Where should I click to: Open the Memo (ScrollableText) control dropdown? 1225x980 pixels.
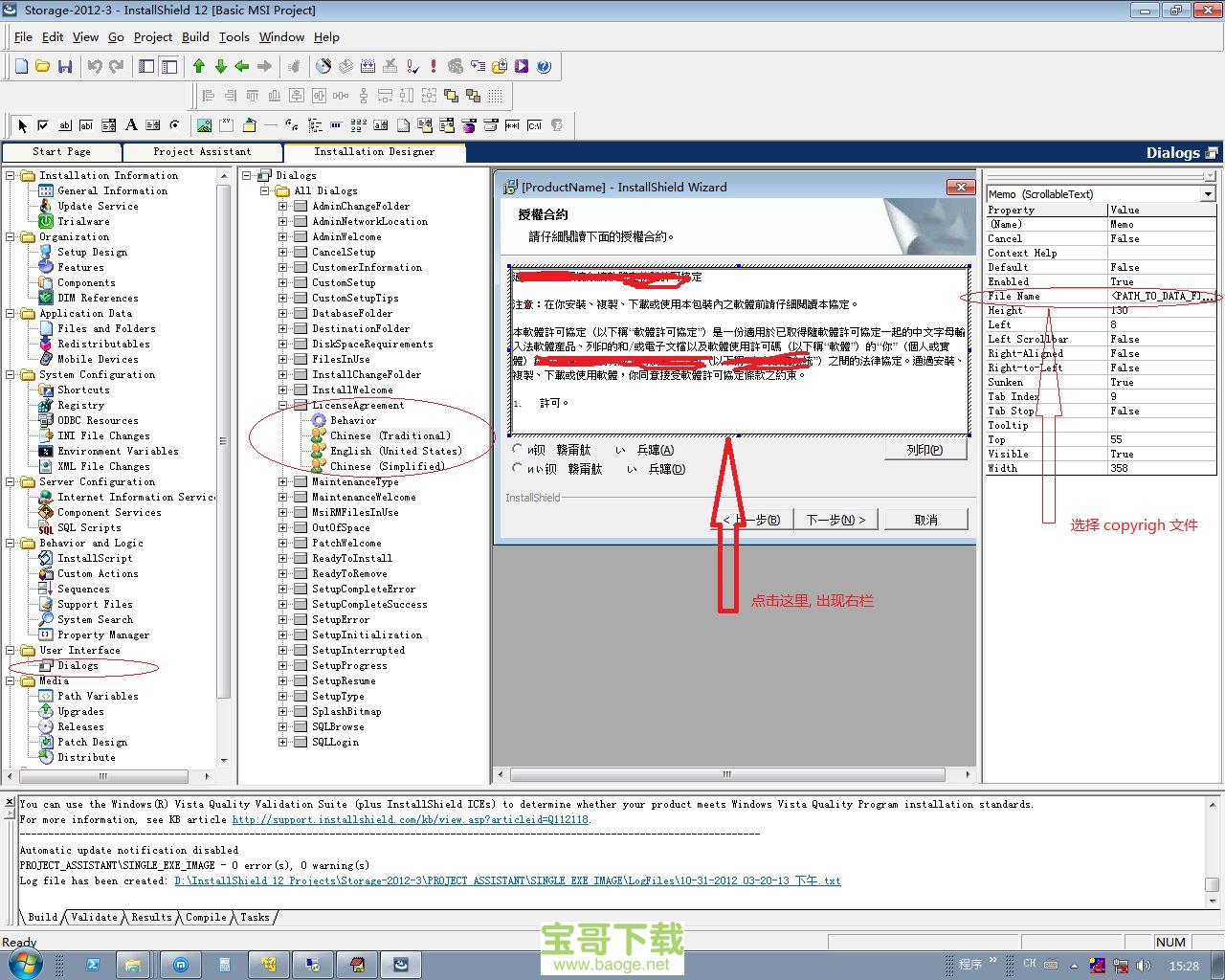tap(1208, 193)
